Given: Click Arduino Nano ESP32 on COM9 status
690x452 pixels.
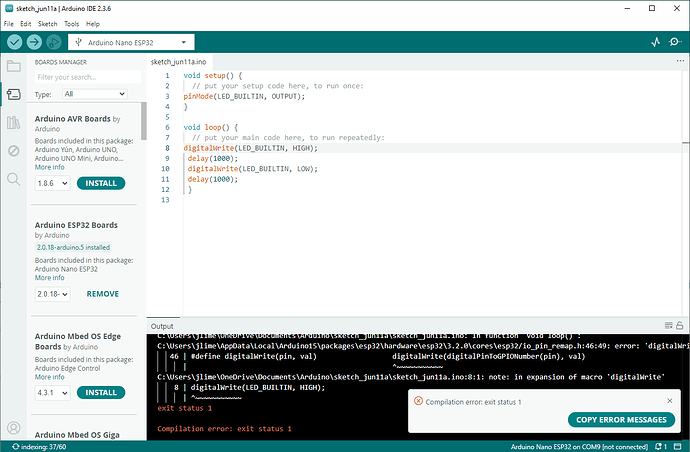Looking at the screenshot, I should click(x=579, y=447).
